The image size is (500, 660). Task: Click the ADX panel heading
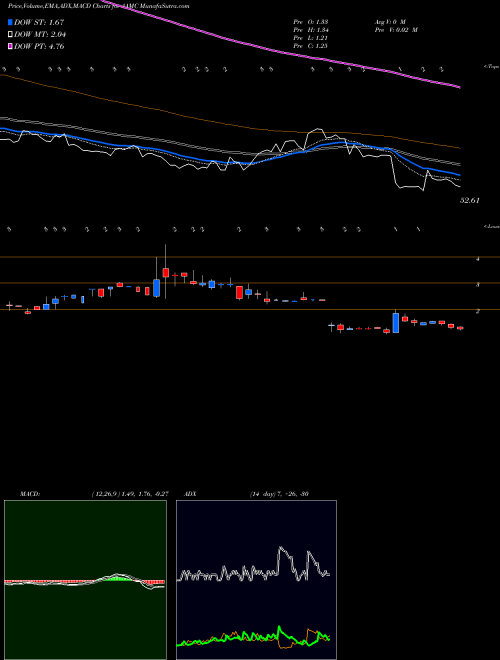tap(191, 494)
